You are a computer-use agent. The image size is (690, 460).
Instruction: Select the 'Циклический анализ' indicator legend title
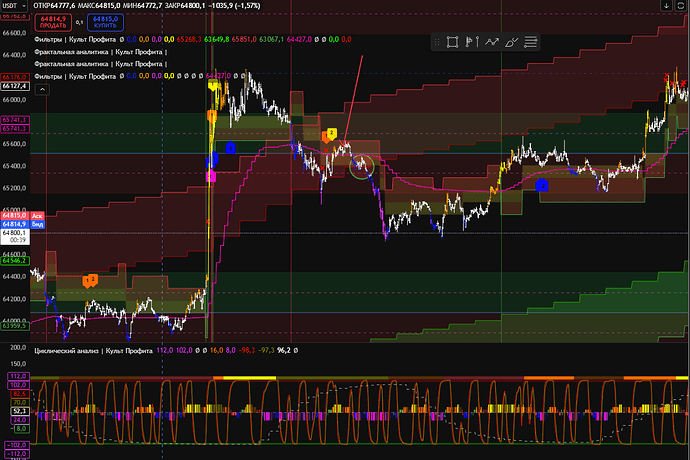[92, 349]
